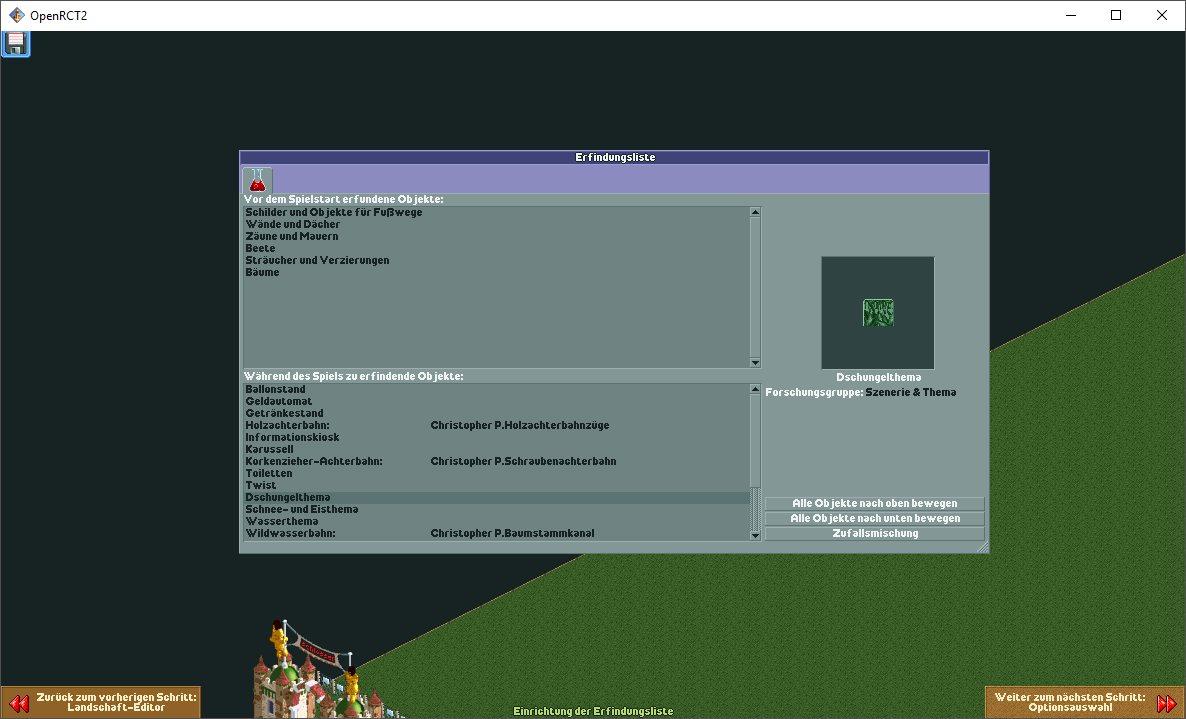
Task: Select Dschungelthema preview thumbnail
Action: tap(877, 312)
